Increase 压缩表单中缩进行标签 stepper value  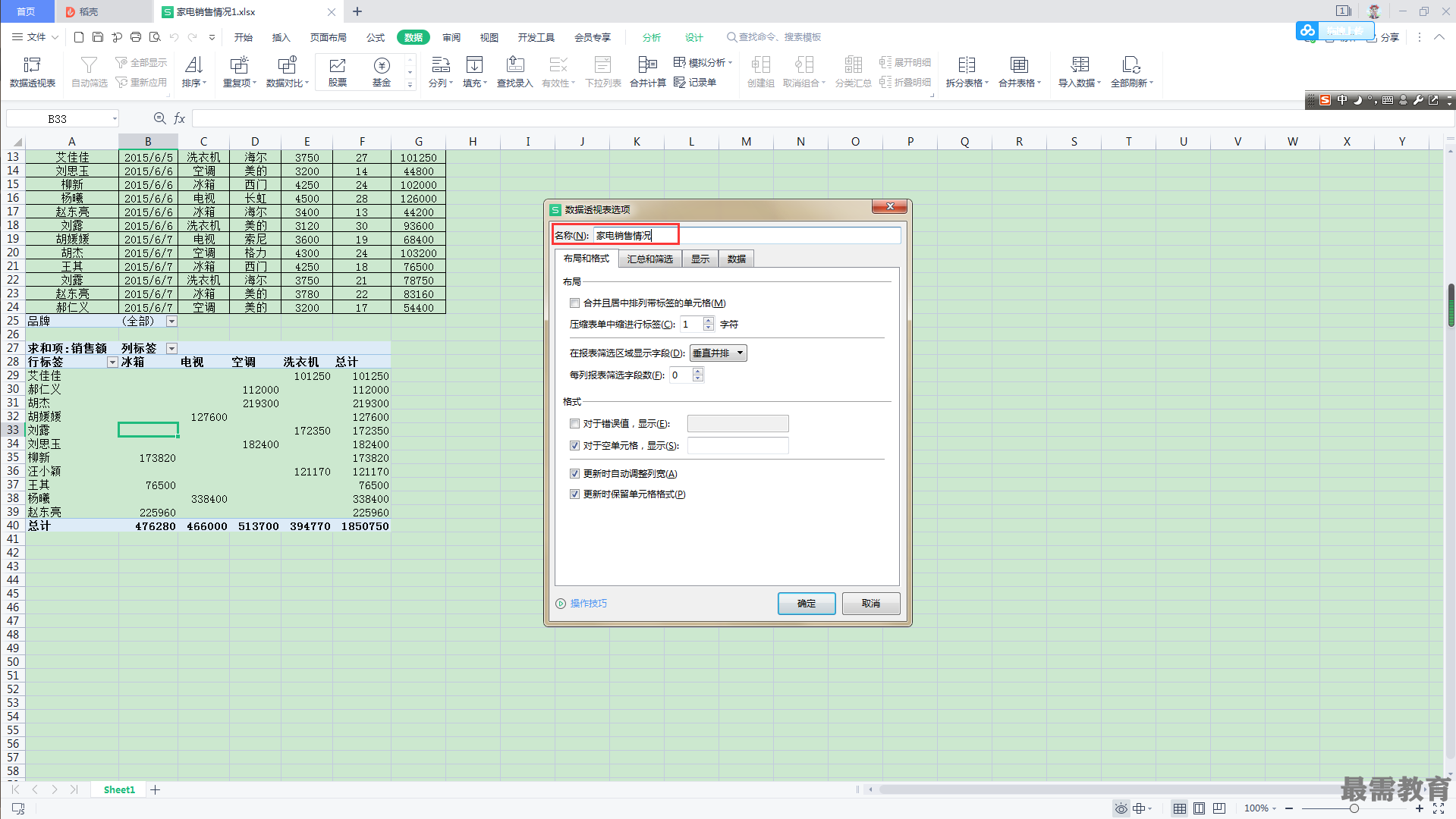point(709,321)
